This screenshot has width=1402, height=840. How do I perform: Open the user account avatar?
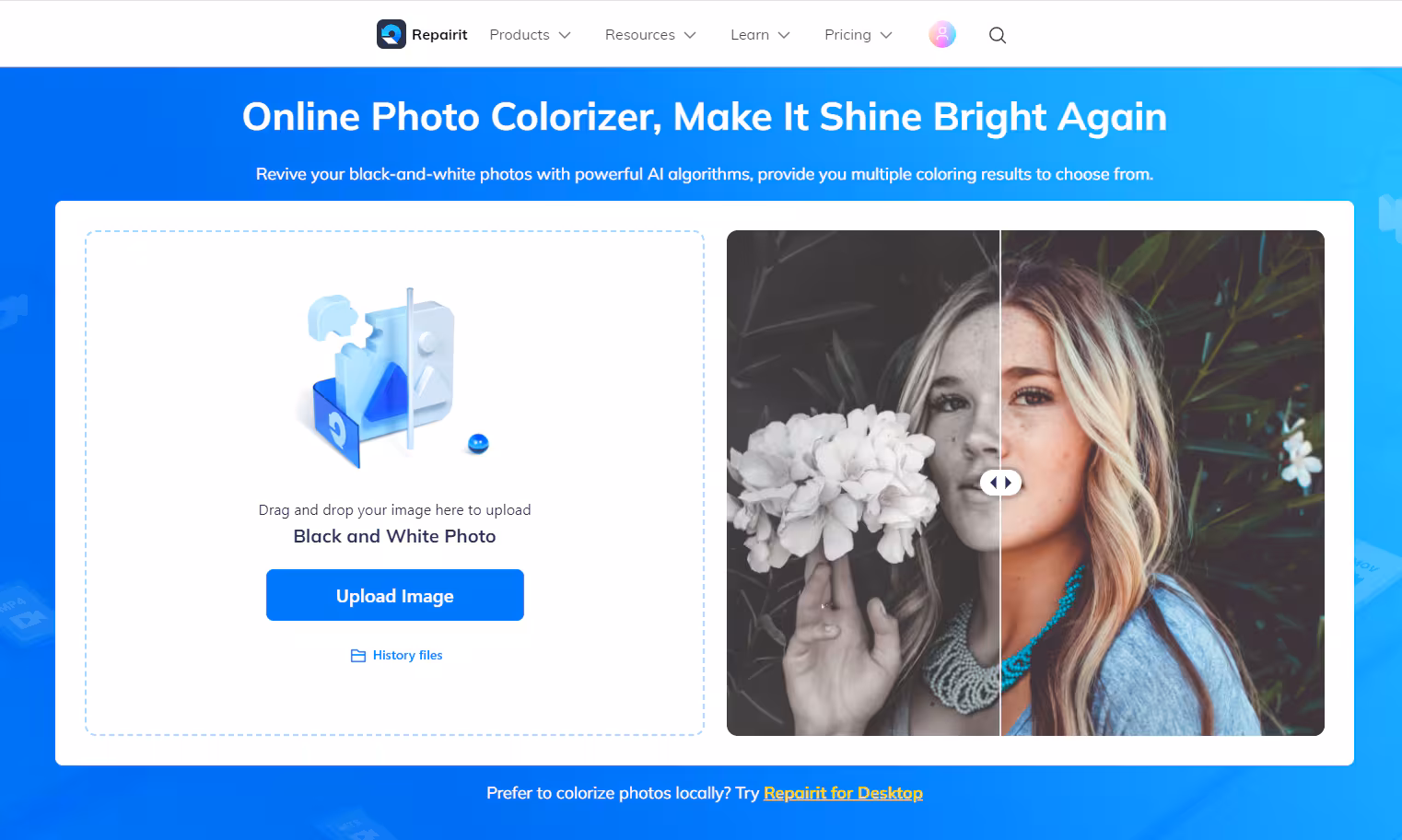[941, 34]
